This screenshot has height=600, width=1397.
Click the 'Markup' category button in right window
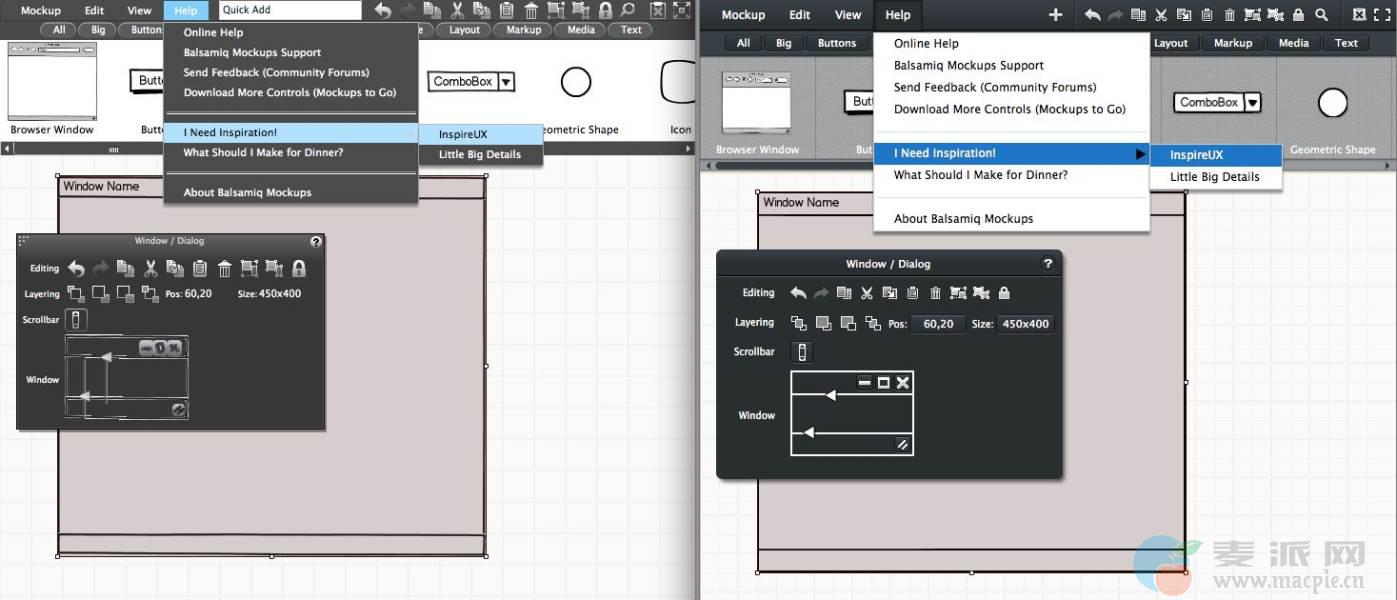pos(1232,43)
